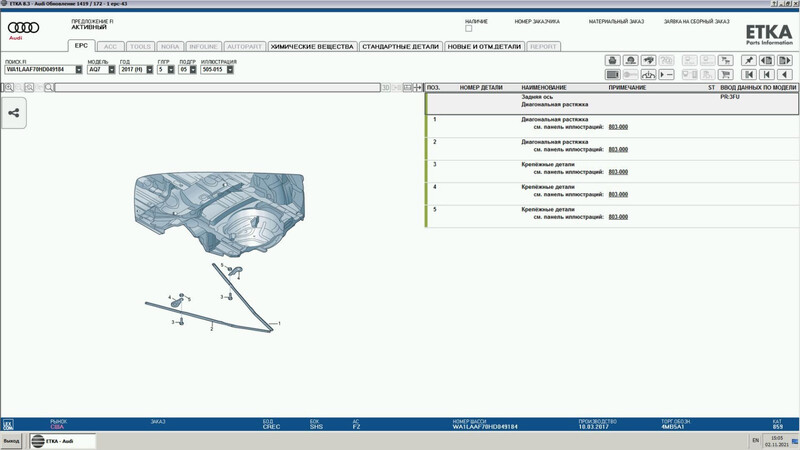Click the underbody image in the illustration

click(x=219, y=213)
